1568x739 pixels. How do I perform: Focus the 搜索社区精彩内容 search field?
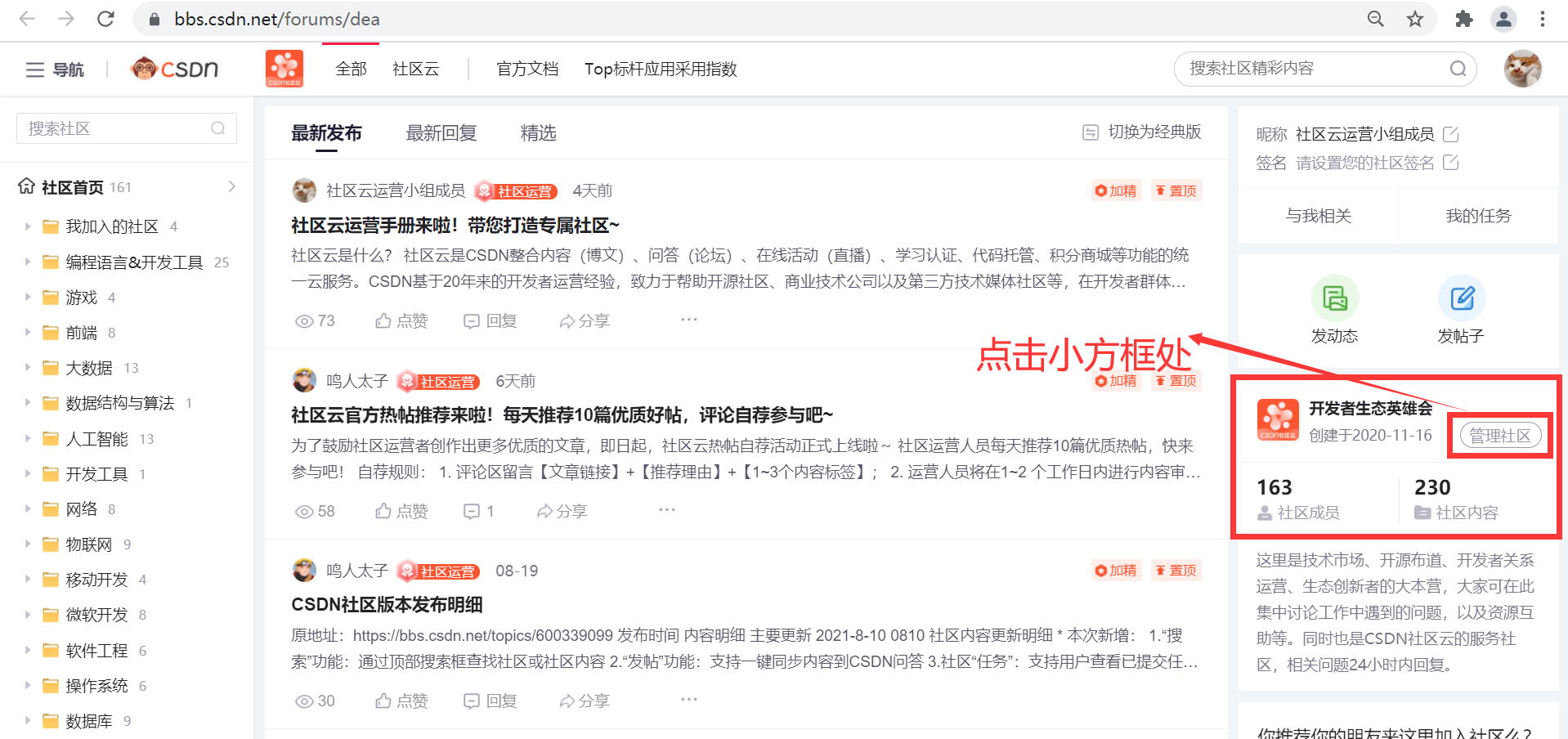[x=1325, y=69]
